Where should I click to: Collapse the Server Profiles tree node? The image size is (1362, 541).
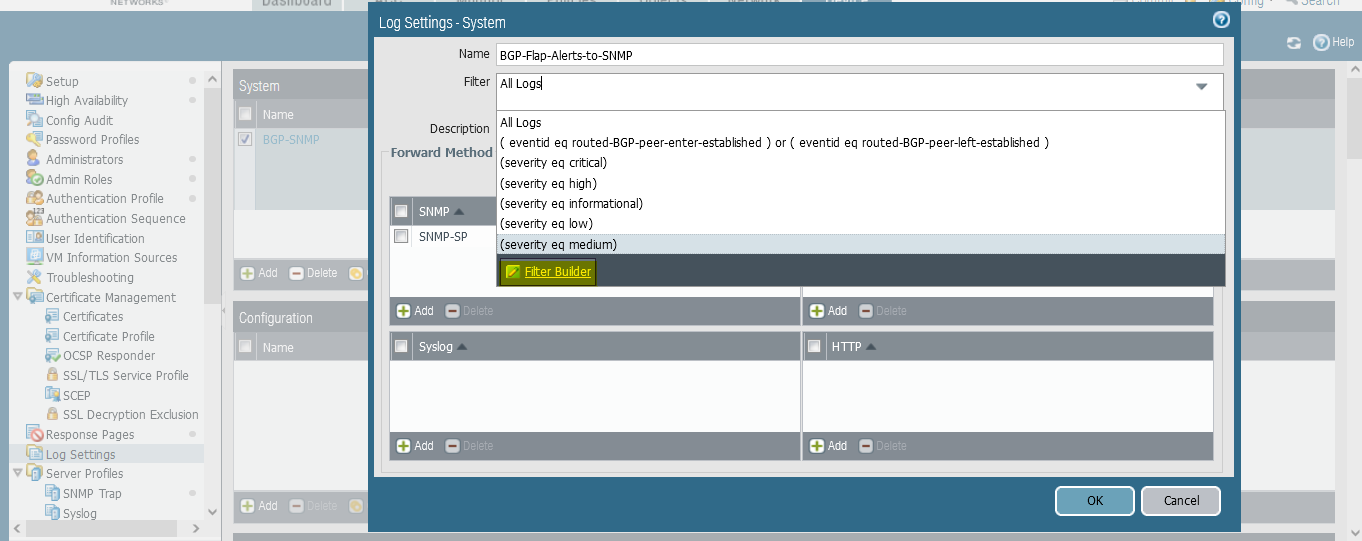point(18,473)
